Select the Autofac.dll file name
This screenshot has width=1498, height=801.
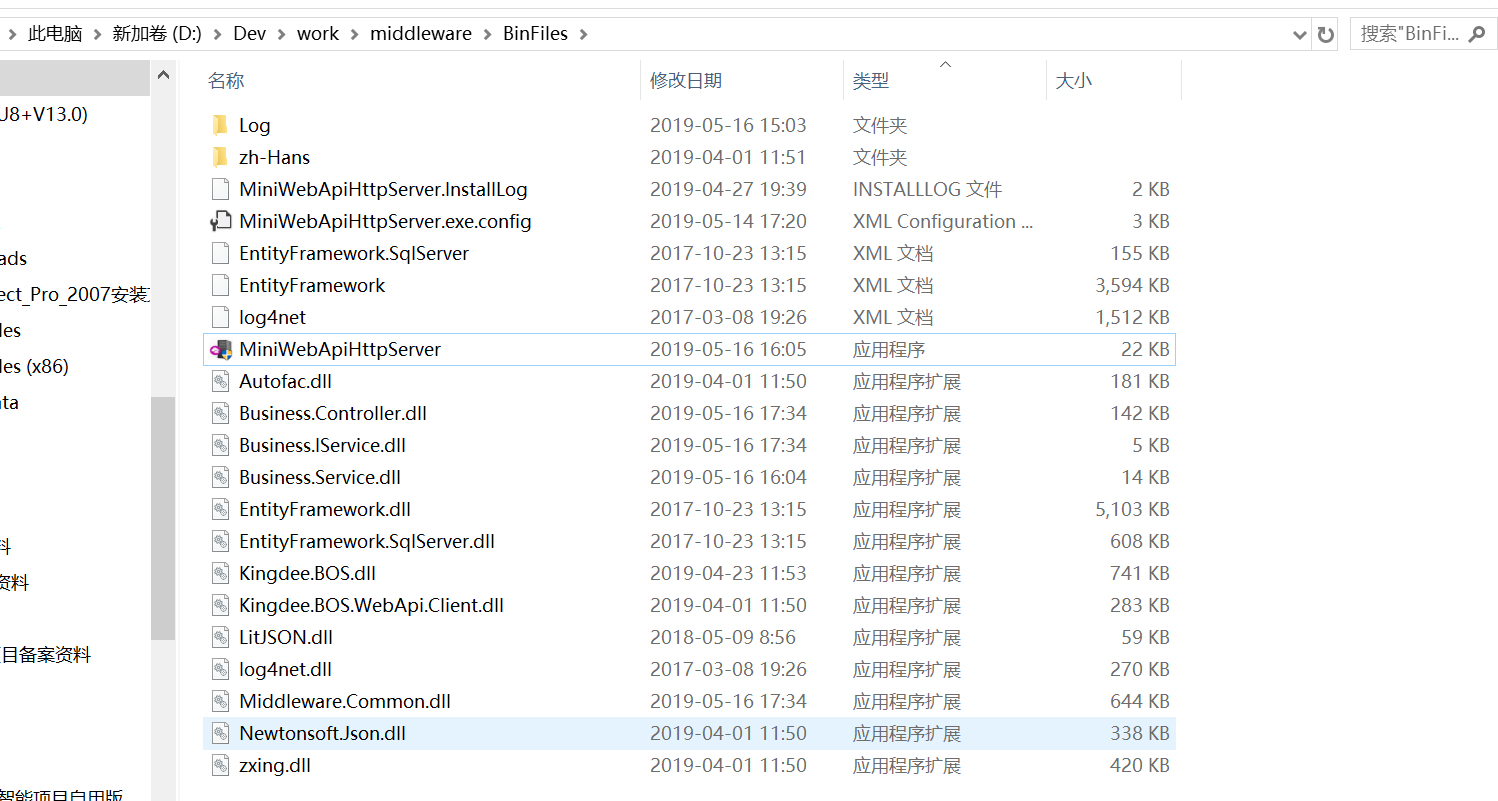286,381
